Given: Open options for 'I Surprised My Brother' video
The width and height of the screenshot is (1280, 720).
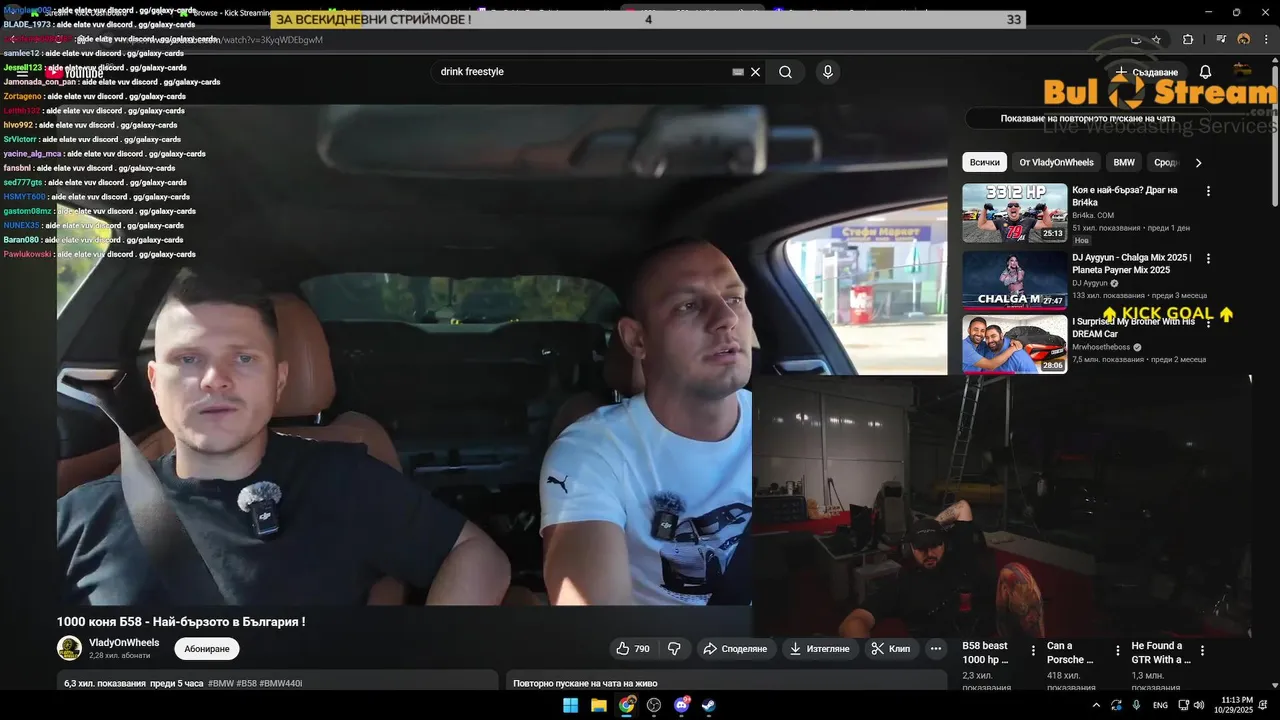Looking at the screenshot, I should [1208, 323].
